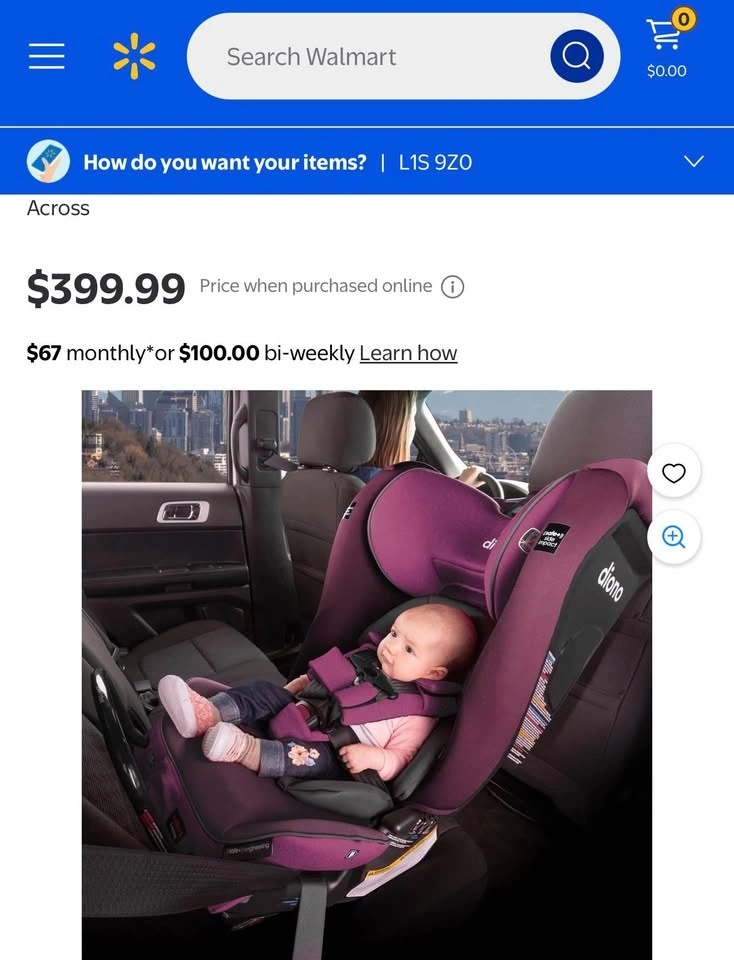Click the Search Walmart input field
Image resolution: width=734 pixels, height=960 pixels.
[367, 56]
